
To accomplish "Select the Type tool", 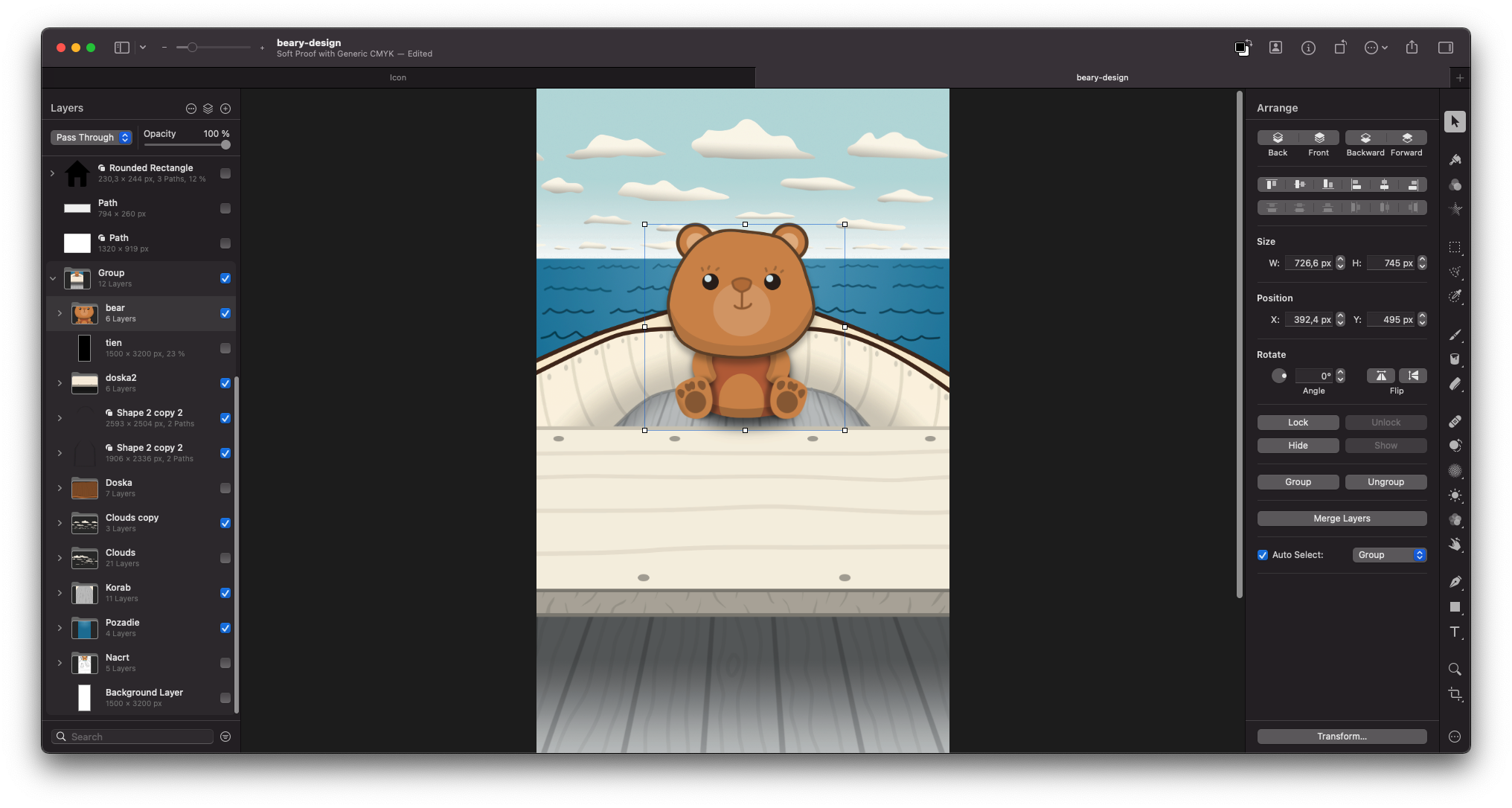I will (x=1455, y=632).
